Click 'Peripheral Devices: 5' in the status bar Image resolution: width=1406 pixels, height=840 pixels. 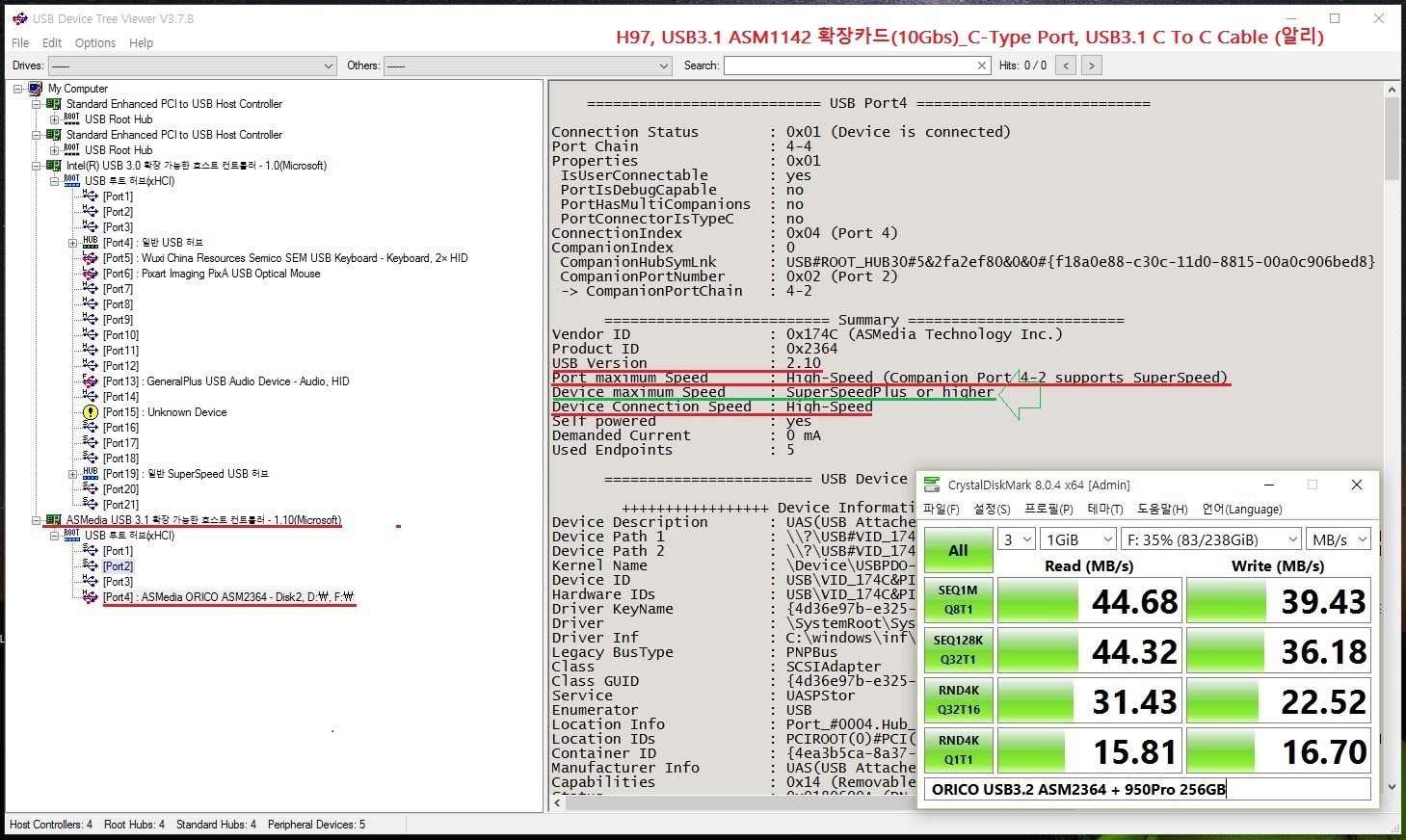click(316, 825)
